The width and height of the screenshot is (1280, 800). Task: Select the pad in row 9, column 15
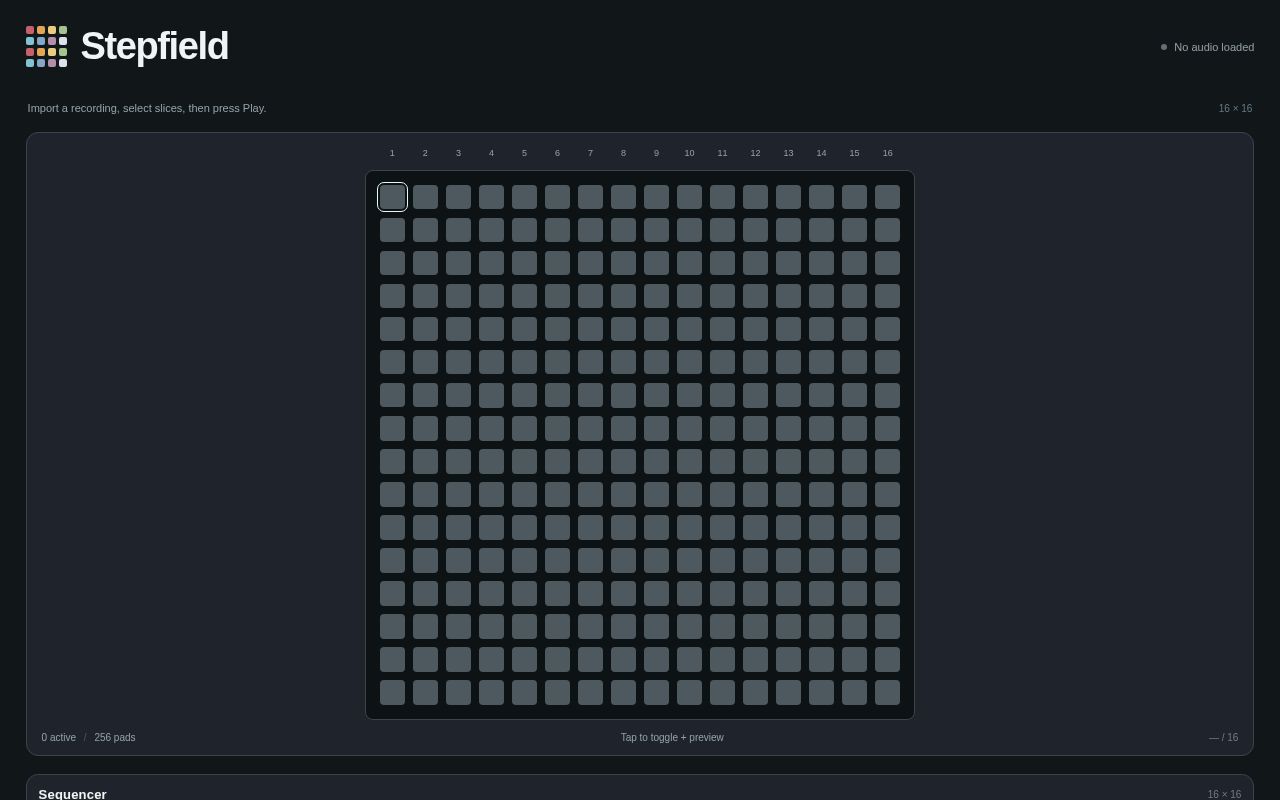coord(854,461)
